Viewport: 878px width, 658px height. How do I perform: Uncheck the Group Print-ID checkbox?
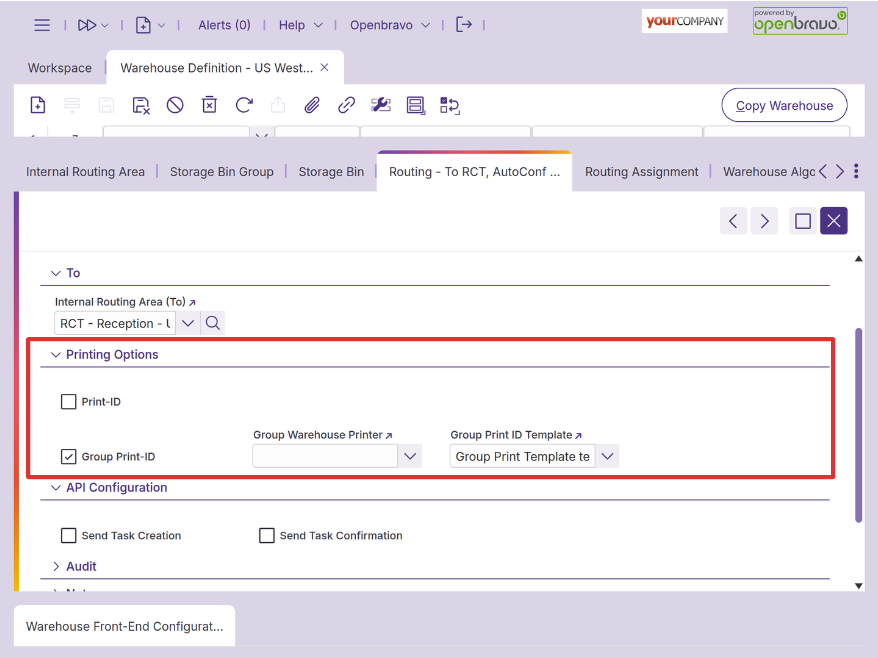coord(69,457)
